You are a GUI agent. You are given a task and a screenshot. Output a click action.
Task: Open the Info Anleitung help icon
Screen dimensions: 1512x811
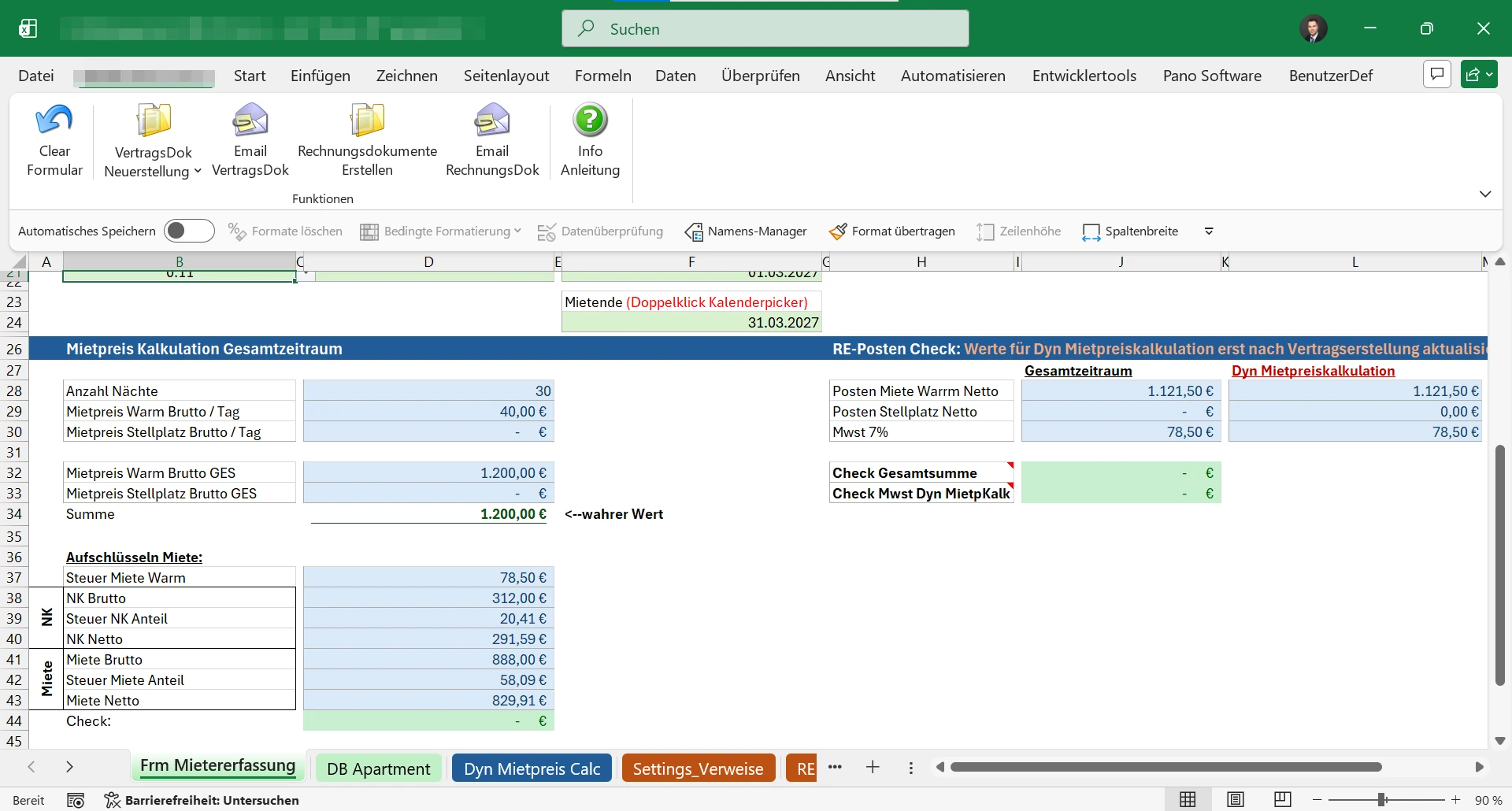tap(590, 120)
